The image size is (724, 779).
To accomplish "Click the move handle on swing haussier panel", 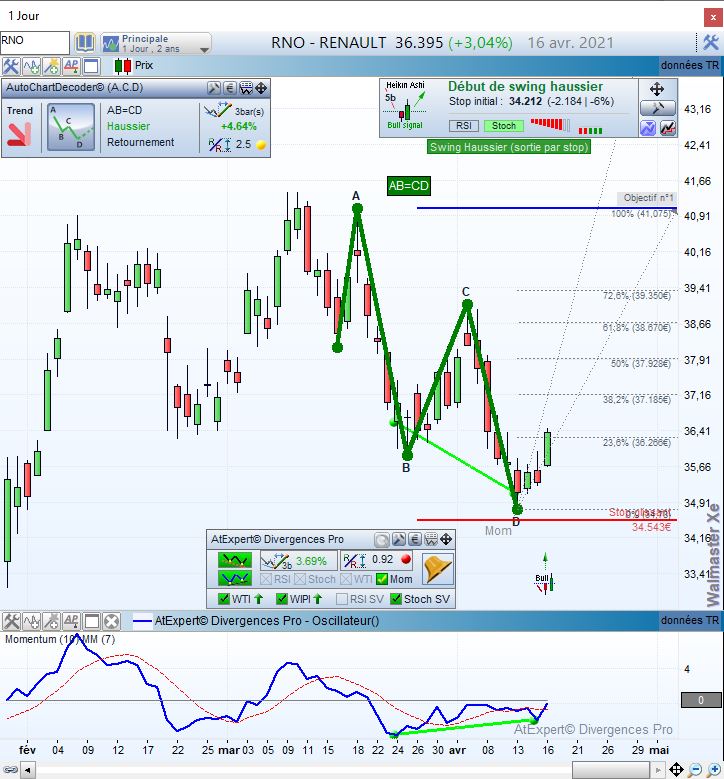I will pos(657,89).
